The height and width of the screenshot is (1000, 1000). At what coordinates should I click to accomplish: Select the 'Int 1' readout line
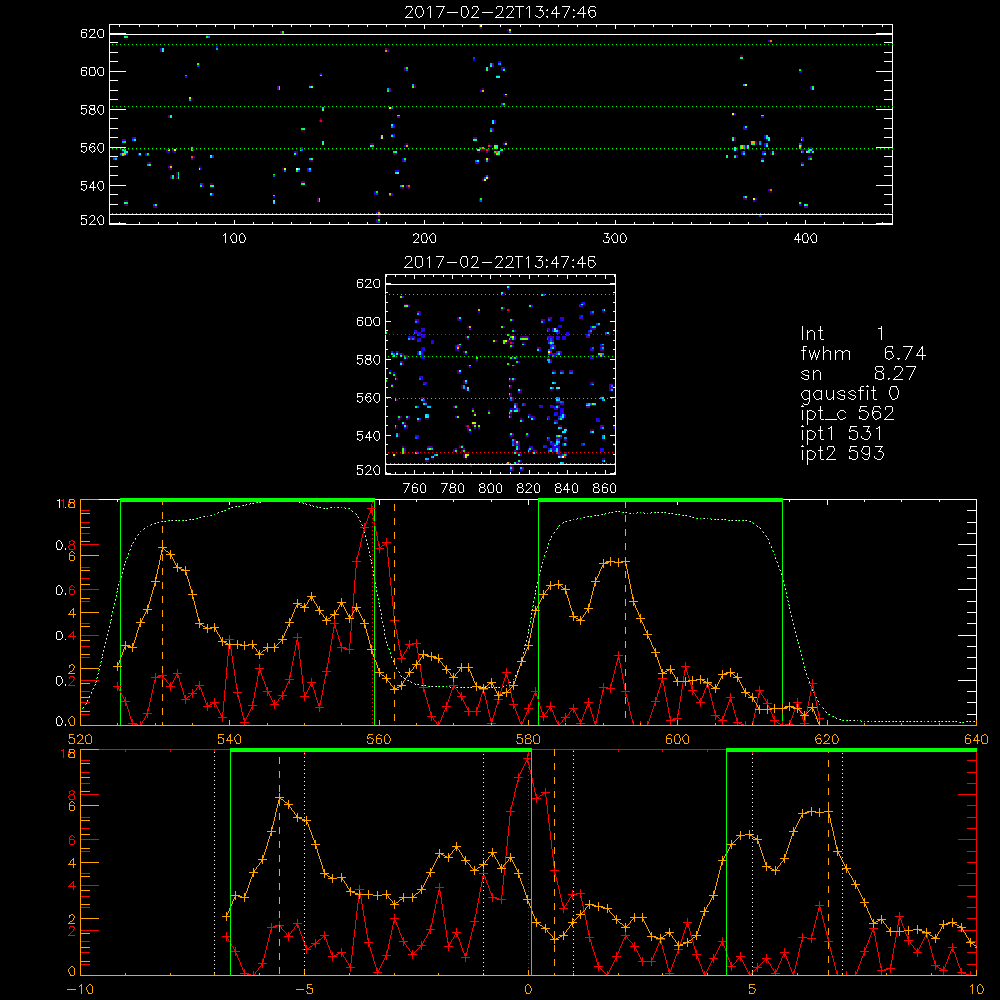[x=842, y=334]
